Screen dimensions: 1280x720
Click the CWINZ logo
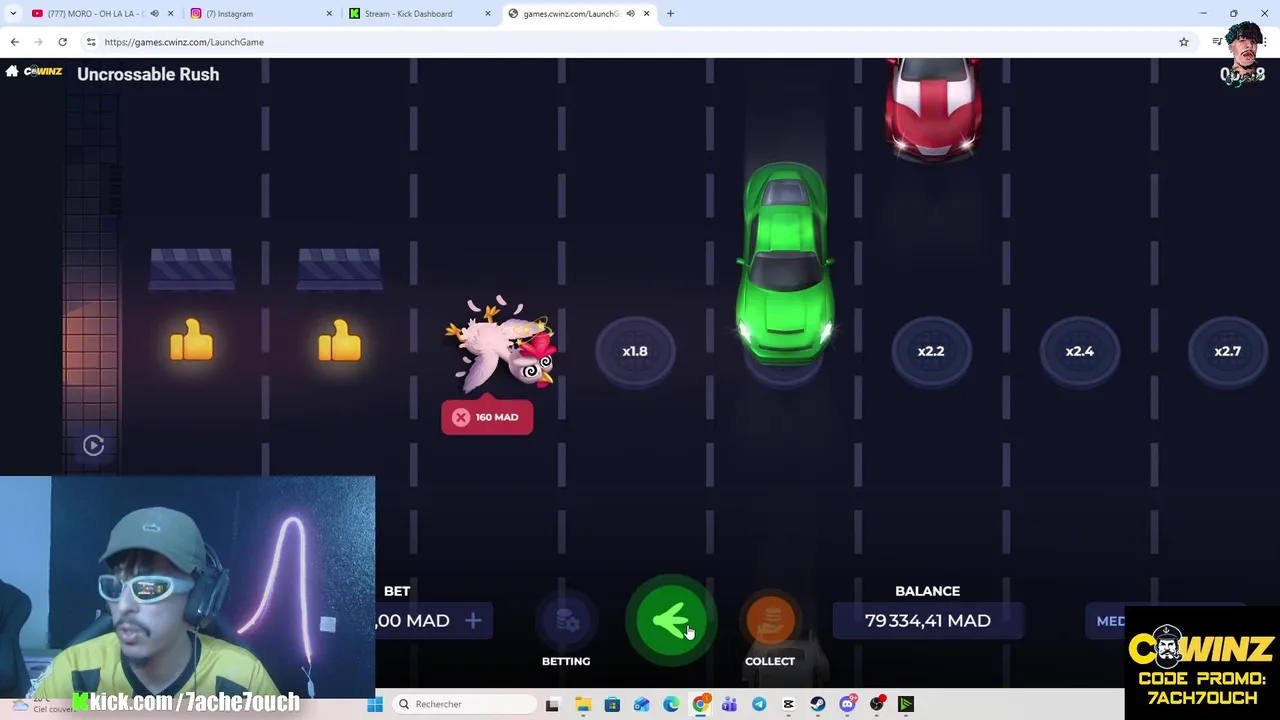point(43,72)
